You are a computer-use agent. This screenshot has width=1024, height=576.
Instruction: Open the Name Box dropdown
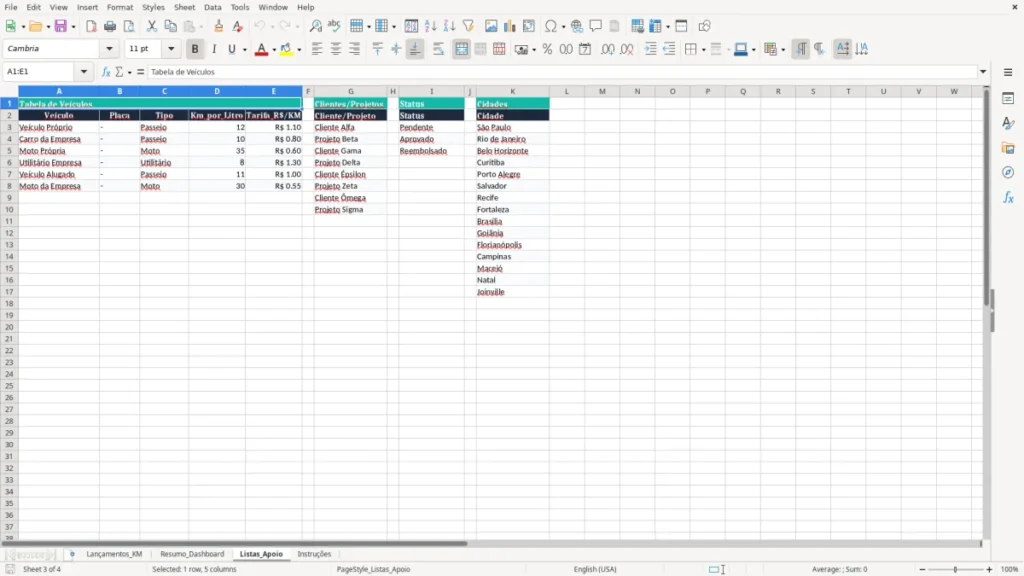[x=84, y=72]
